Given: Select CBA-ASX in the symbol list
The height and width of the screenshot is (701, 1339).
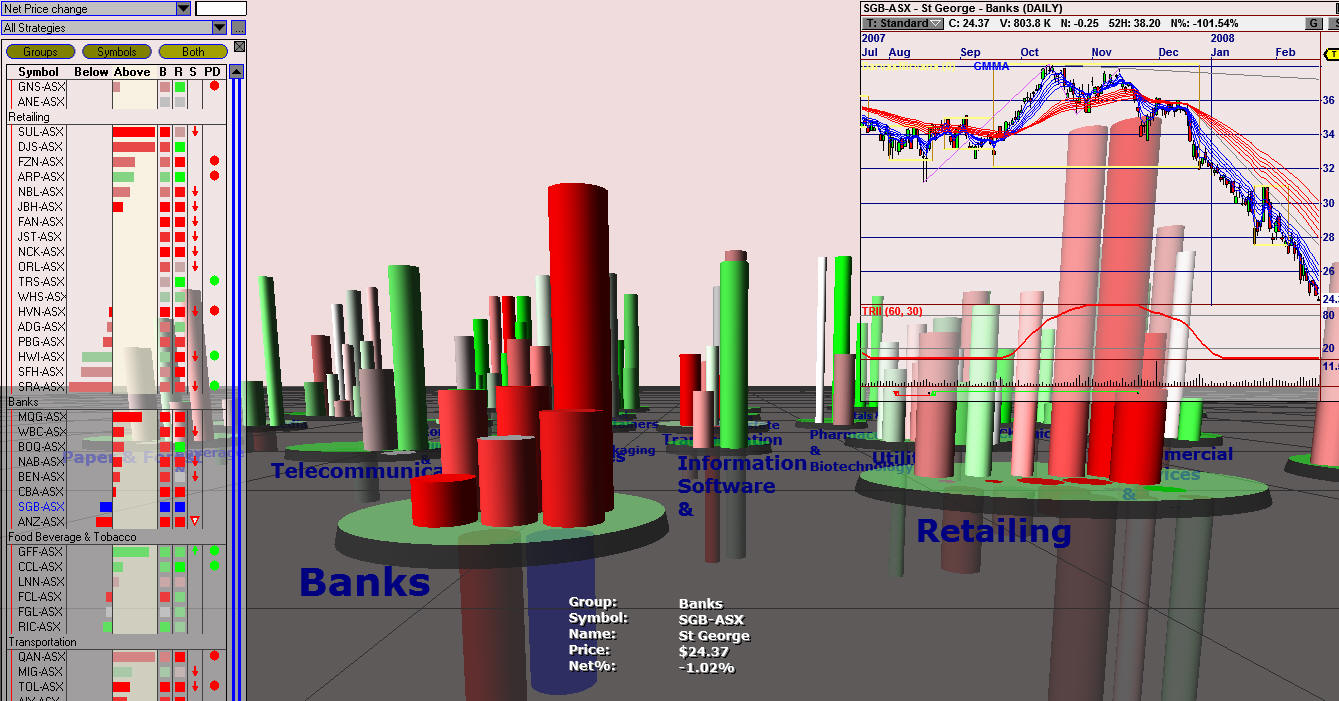Looking at the screenshot, I should [41, 492].
